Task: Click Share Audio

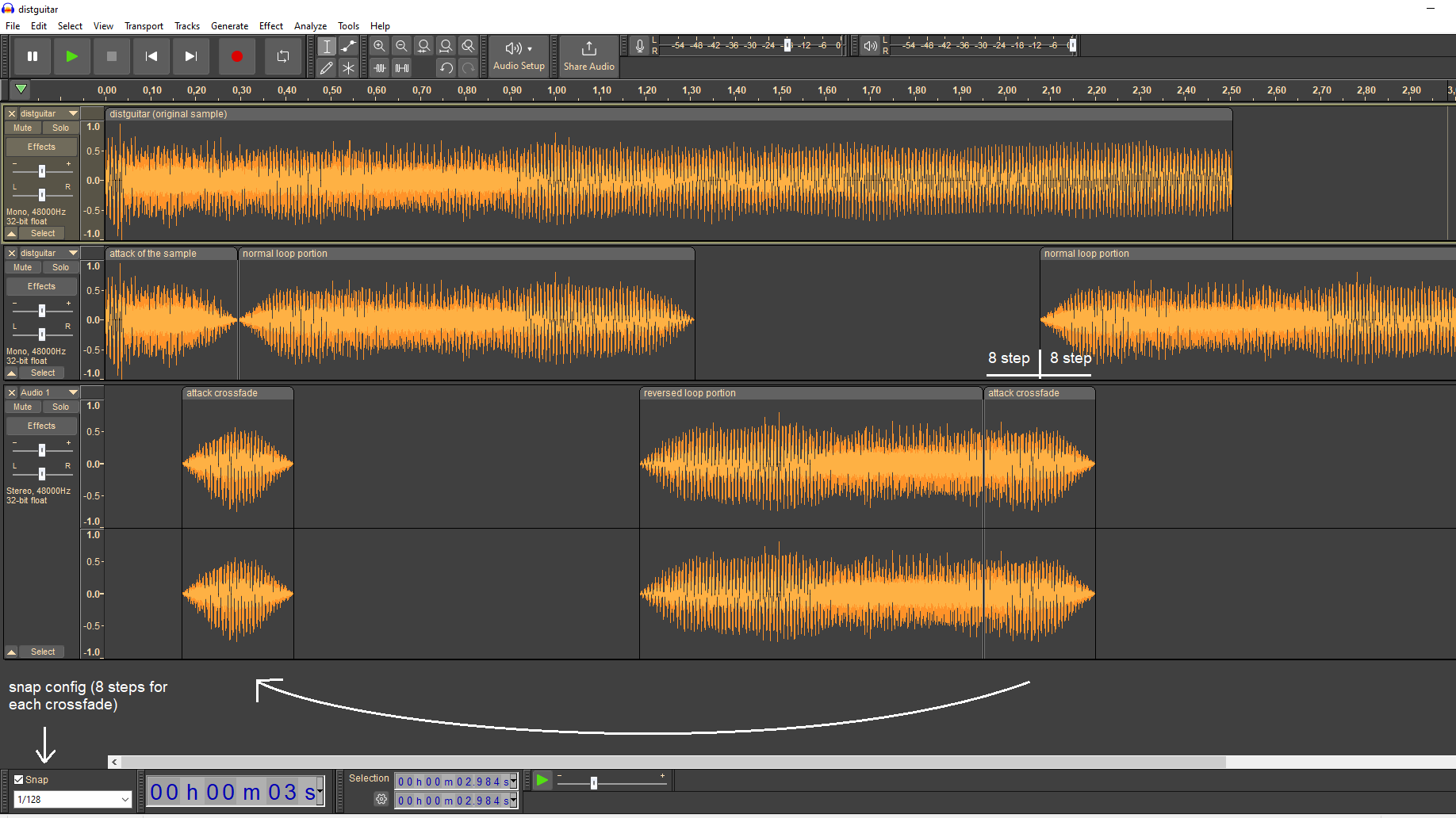Action: pyautogui.click(x=588, y=55)
